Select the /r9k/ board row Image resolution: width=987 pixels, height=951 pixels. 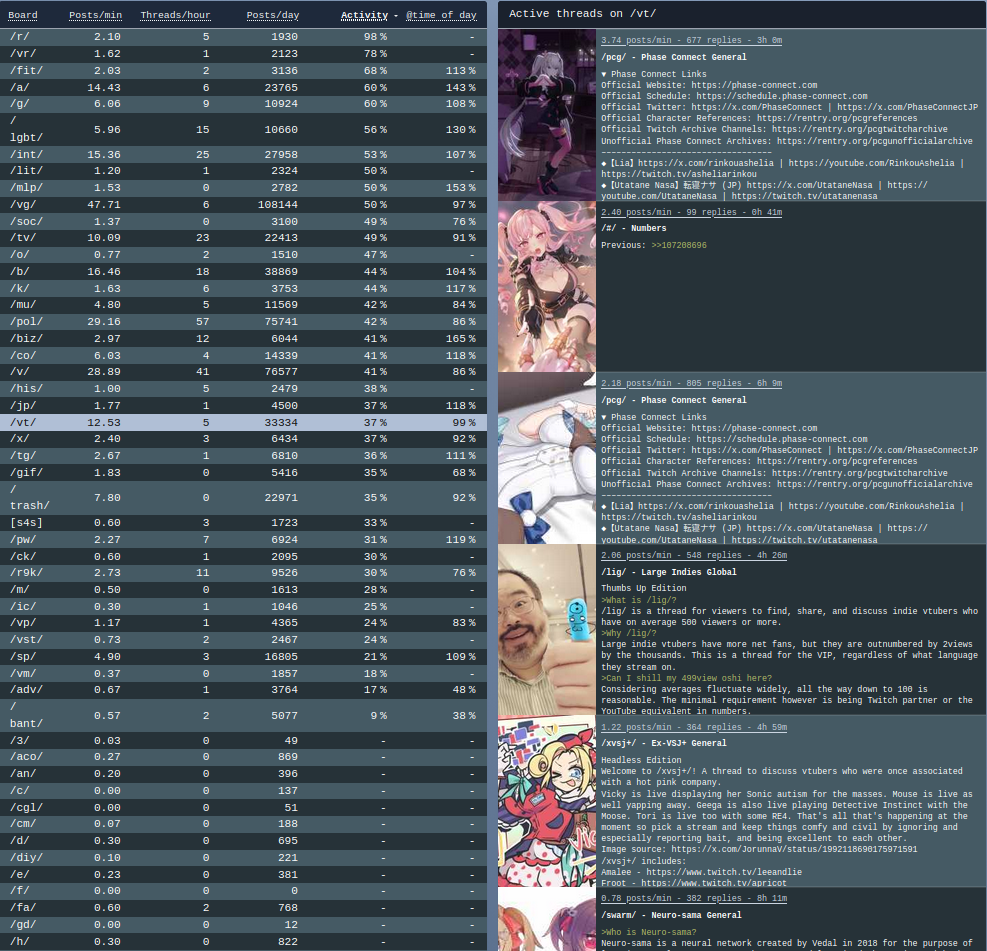[243, 573]
